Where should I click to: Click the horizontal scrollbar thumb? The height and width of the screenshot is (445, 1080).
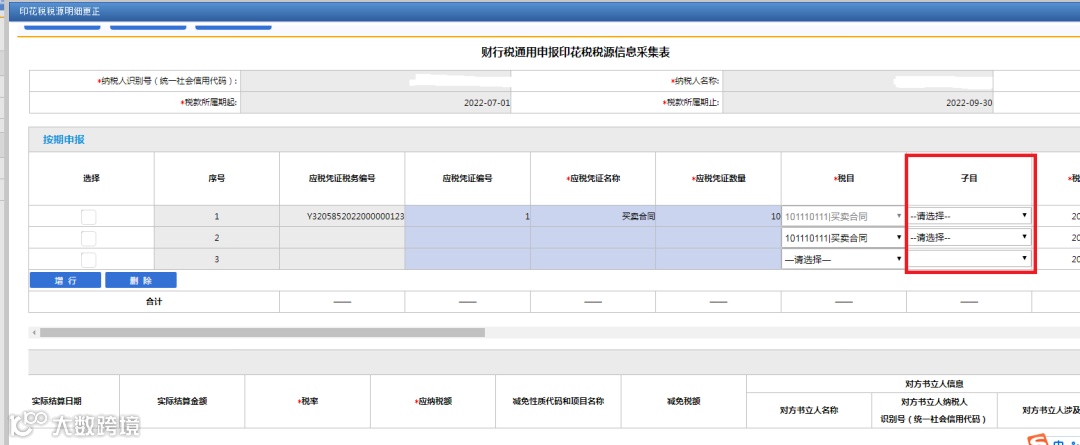(x=262, y=333)
